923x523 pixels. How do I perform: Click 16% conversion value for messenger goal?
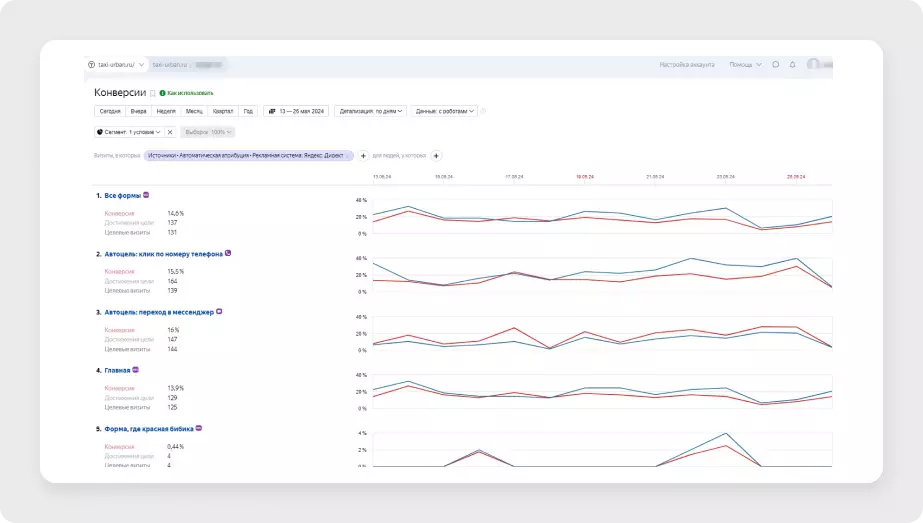pyautogui.click(x=173, y=330)
